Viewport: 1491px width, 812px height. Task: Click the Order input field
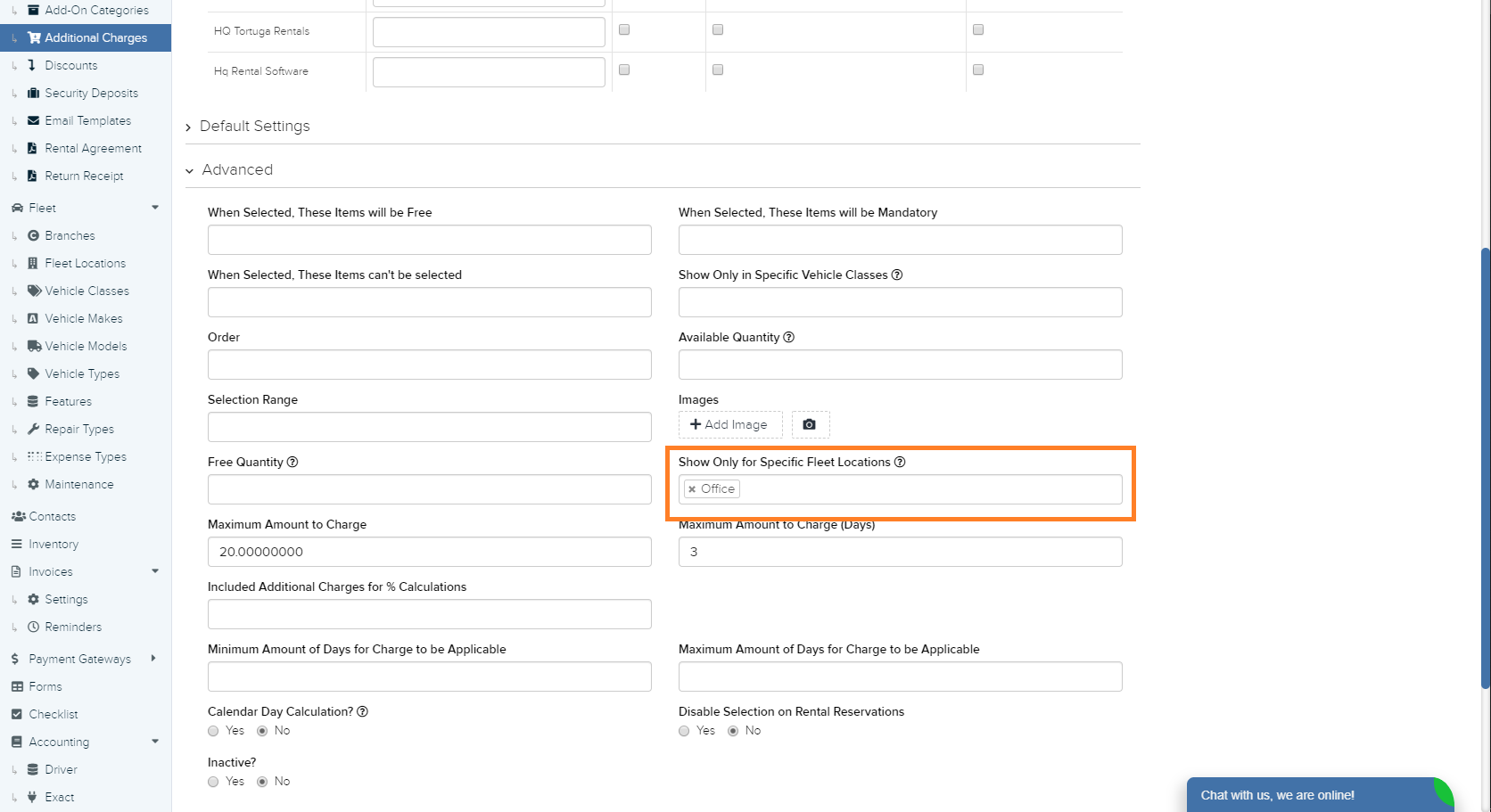pos(430,365)
